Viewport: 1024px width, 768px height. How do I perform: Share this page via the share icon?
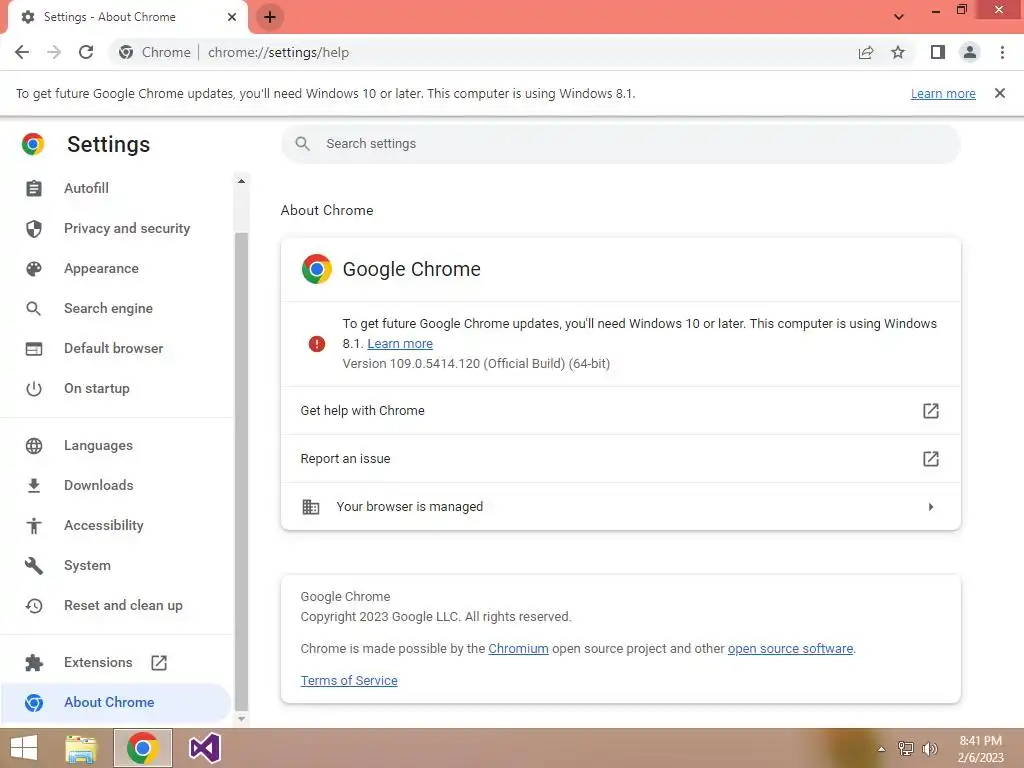[x=866, y=52]
